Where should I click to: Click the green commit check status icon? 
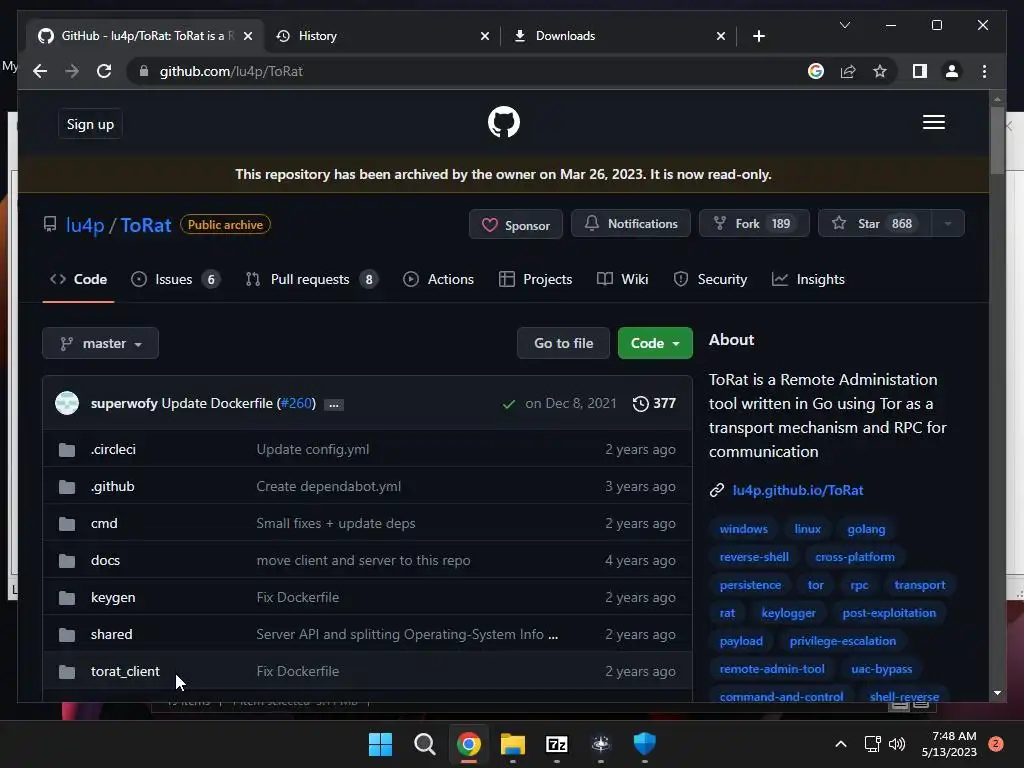click(x=508, y=404)
